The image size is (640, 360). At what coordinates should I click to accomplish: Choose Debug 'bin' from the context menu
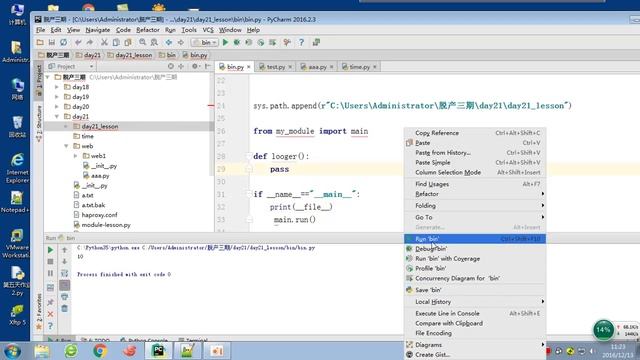tap(475, 249)
